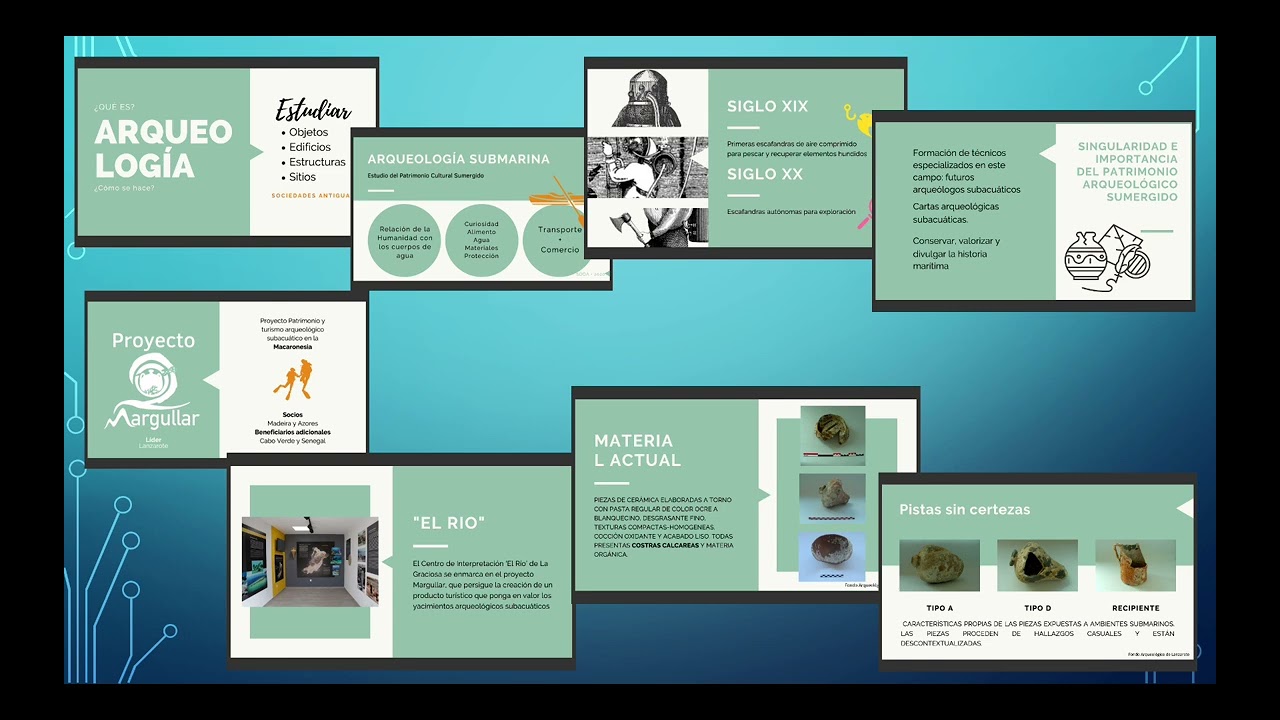This screenshot has height=720, width=1280.
Task: Click the yellow hook icon near SIGLO XIX
Action: 857,119
